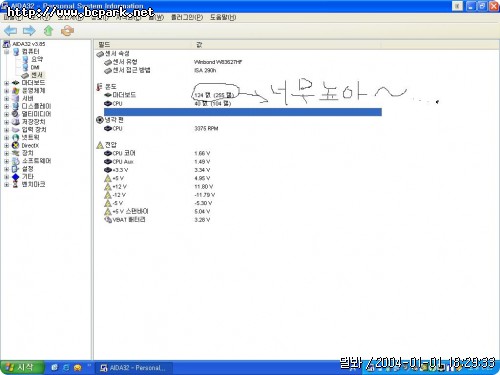Screen dimensions: 500x375
Task: Click the thermometer icon beside 온도
Action: 99,87
